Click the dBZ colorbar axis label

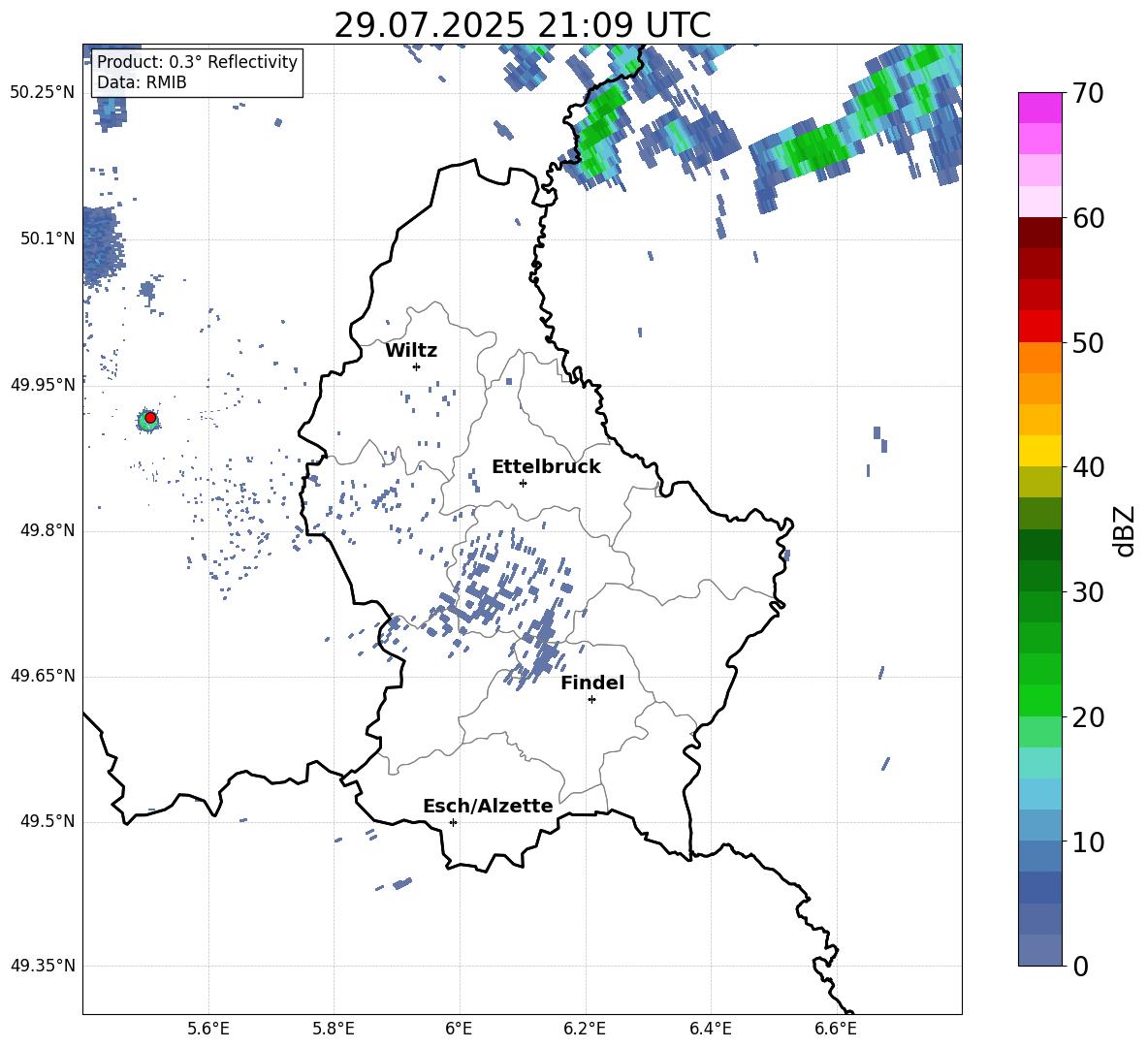point(1124,530)
